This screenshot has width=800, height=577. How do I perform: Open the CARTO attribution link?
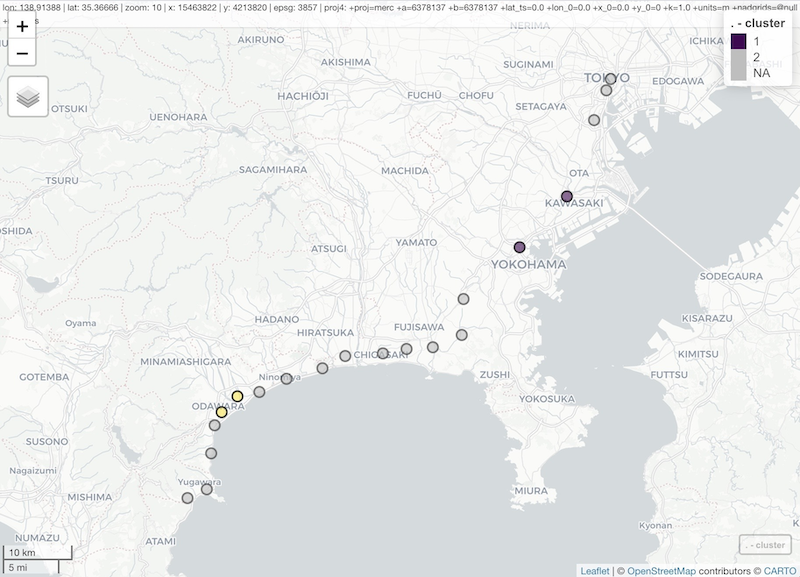(x=776, y=570)
